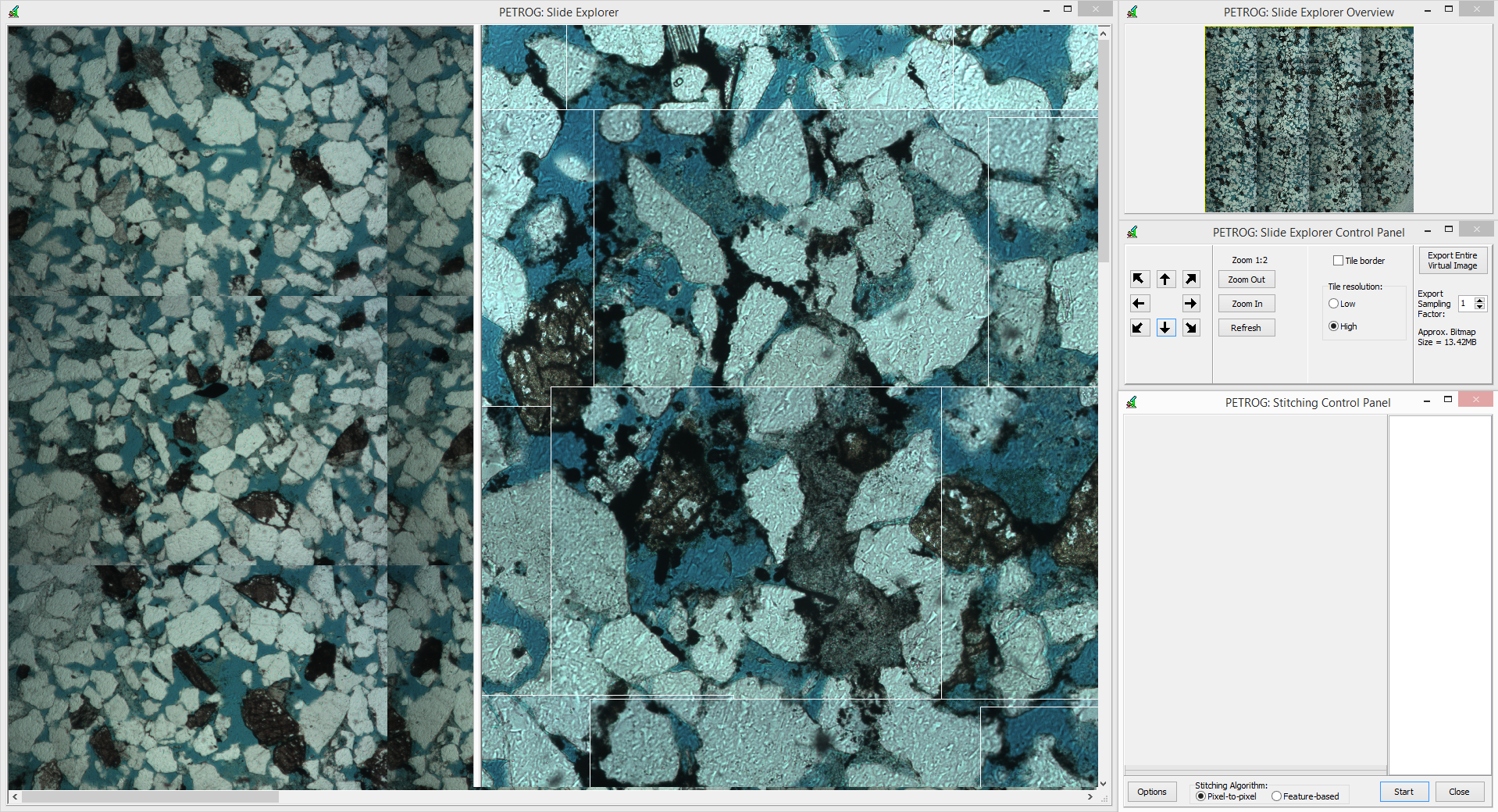Select Pixel-to-pixel stitching algorithm
Viewport: 1498px width, 812px height.
(1200, 796)
